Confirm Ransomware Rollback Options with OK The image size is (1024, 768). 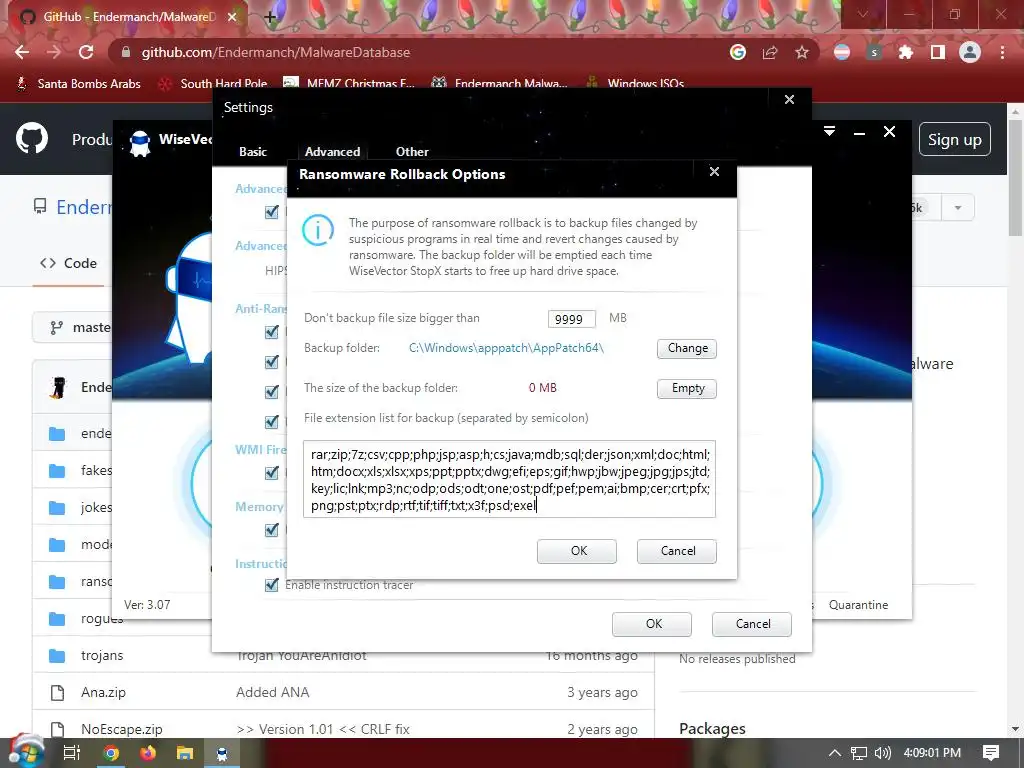[577, 551]
